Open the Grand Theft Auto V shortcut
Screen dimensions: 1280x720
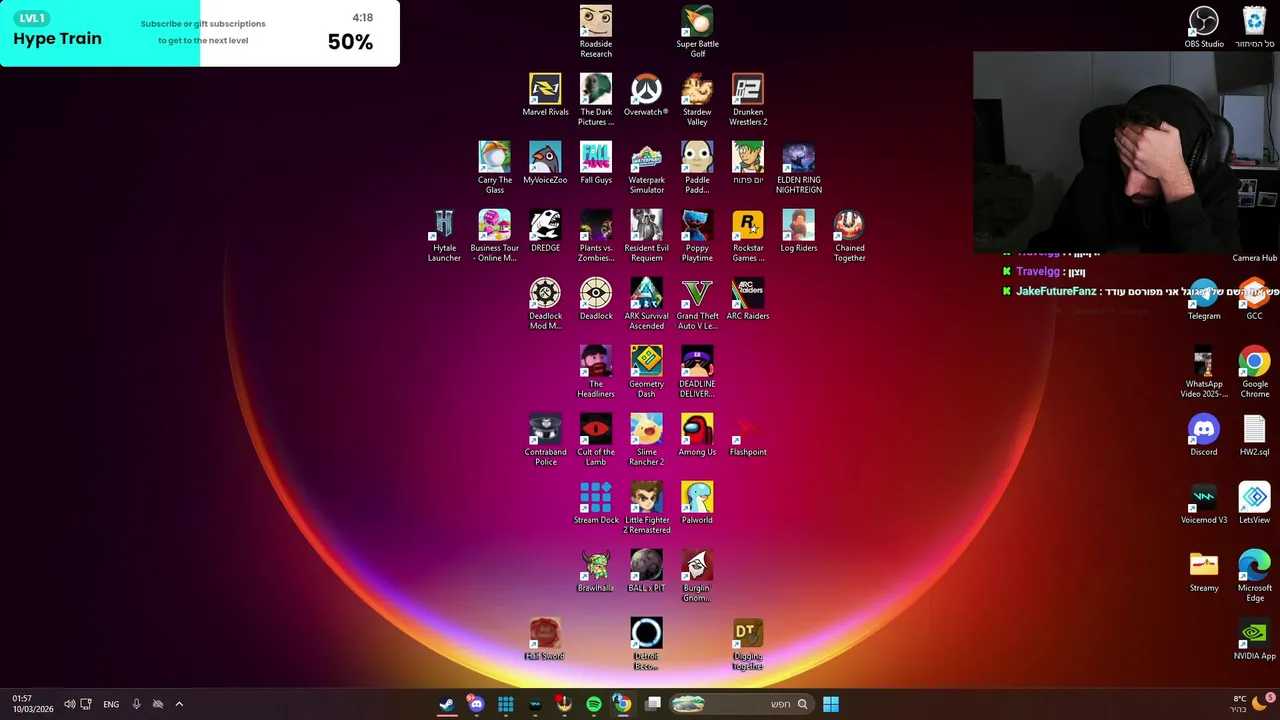[697, 303]
